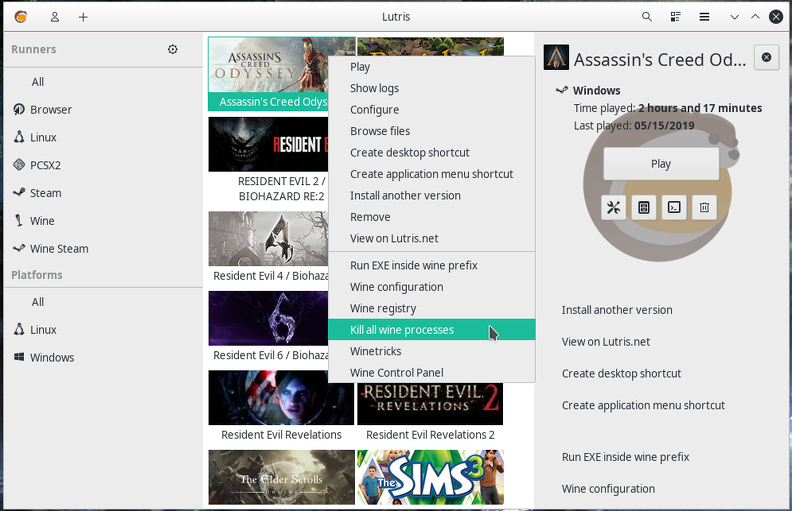Close the Assassin's Creed detail panel

coord(766,57)
